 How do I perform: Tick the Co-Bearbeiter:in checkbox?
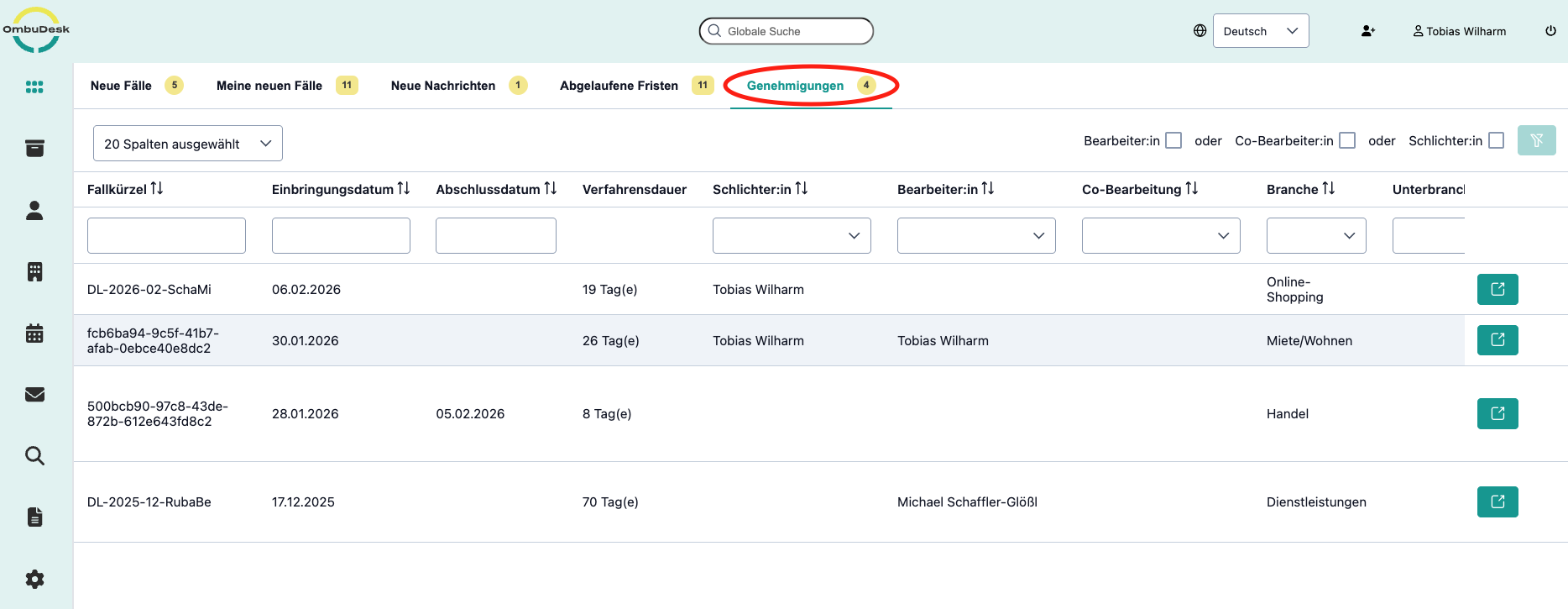[x=1347, y=140]
